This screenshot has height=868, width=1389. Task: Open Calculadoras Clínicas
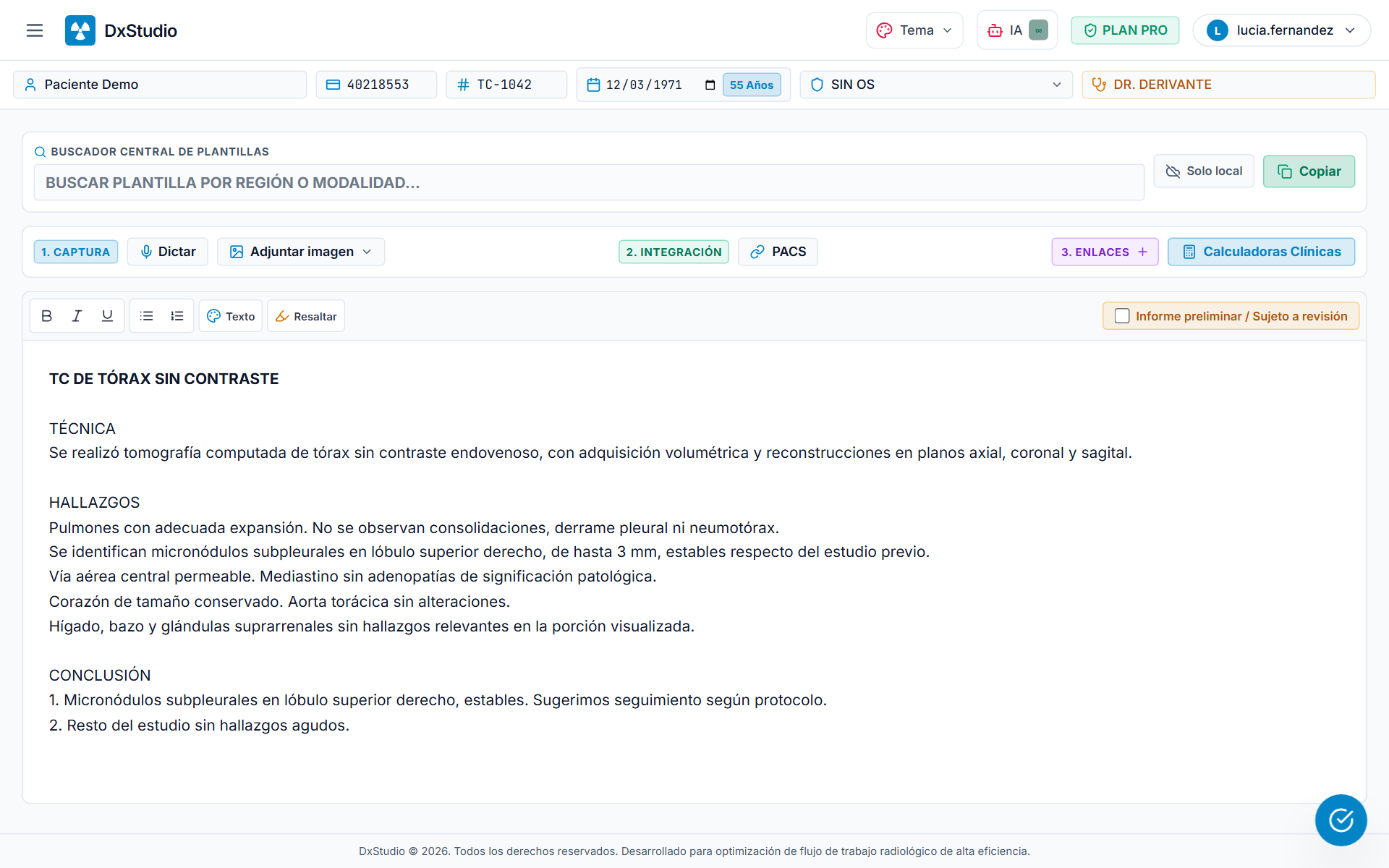click(1261, 252)
